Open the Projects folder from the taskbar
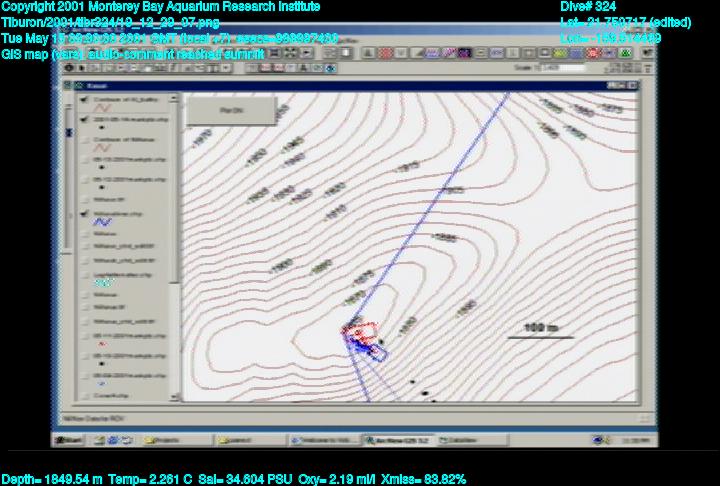Image resolution: width=720 pixels, height=486 pixels. point(165,439)
